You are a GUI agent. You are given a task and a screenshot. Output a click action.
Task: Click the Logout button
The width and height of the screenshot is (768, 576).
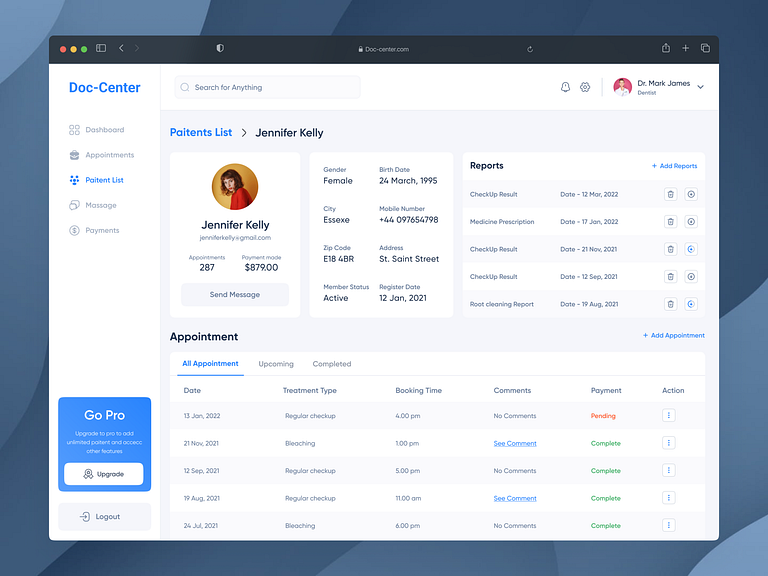coord(104,517)
